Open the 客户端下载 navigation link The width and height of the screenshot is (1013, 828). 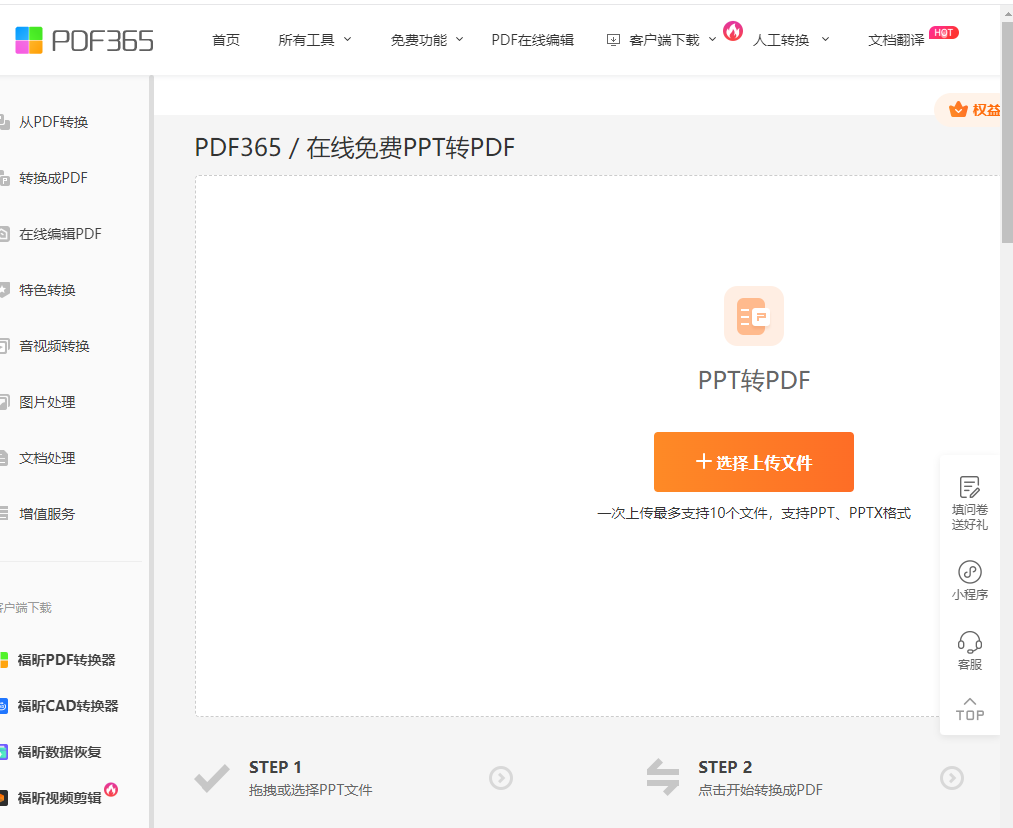[x=664, y=40]
